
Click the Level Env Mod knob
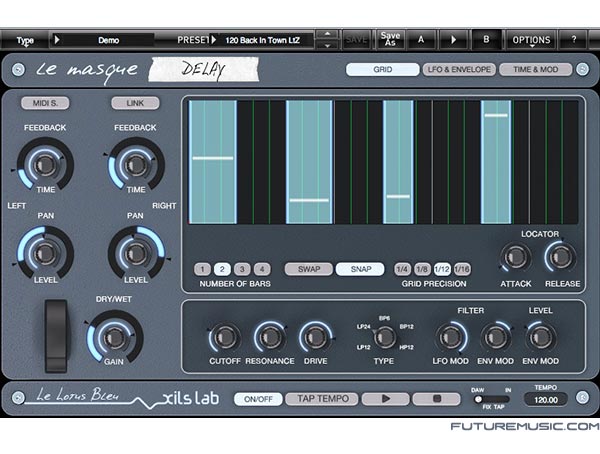pos(541,337)
